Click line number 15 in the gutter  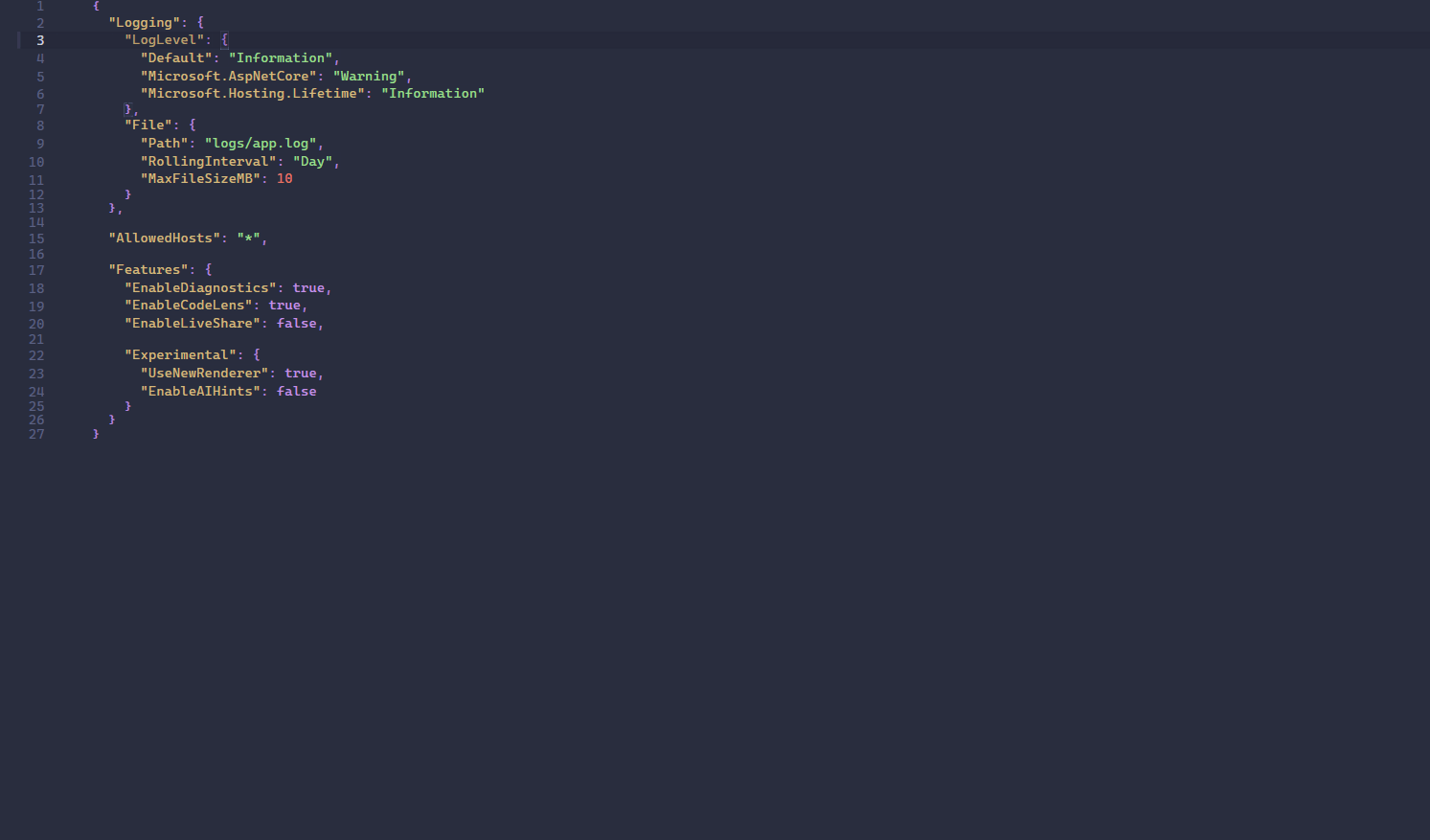click(36, 238)
